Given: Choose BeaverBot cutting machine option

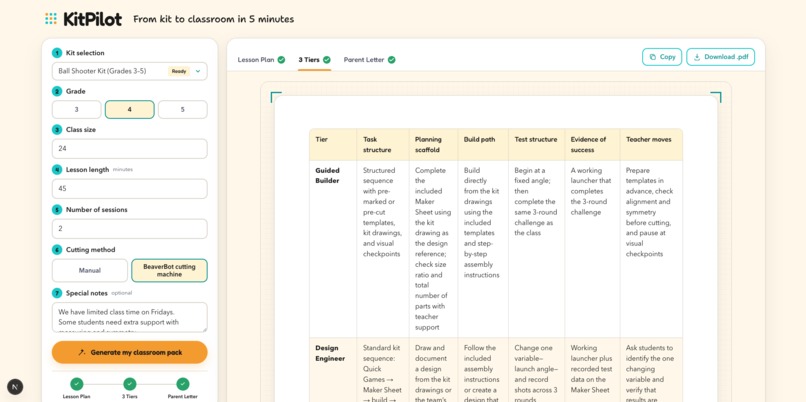Looking at the screenshot, I should (x=170, y=270).
